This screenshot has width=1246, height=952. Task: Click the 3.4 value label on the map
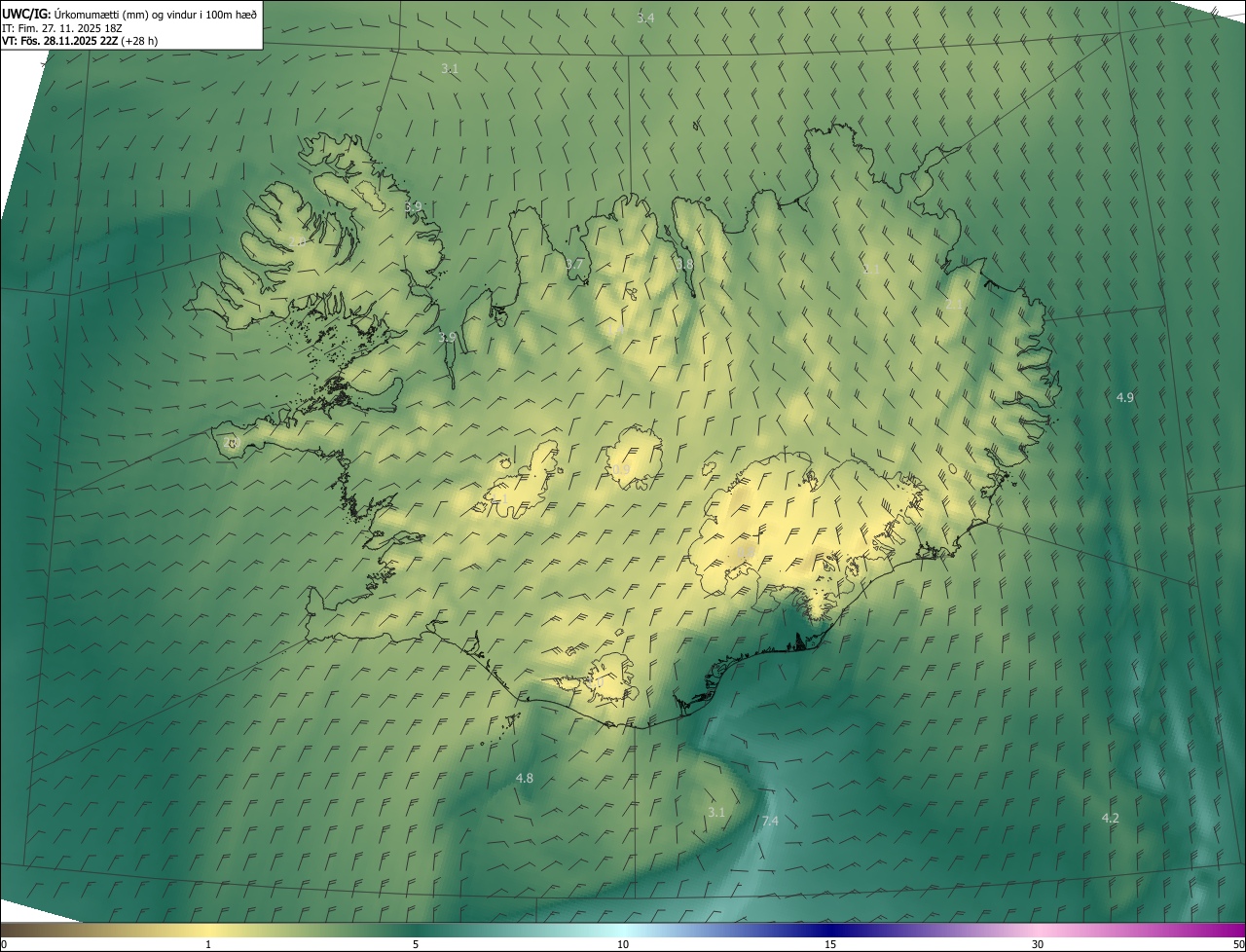tap(645, 18)
